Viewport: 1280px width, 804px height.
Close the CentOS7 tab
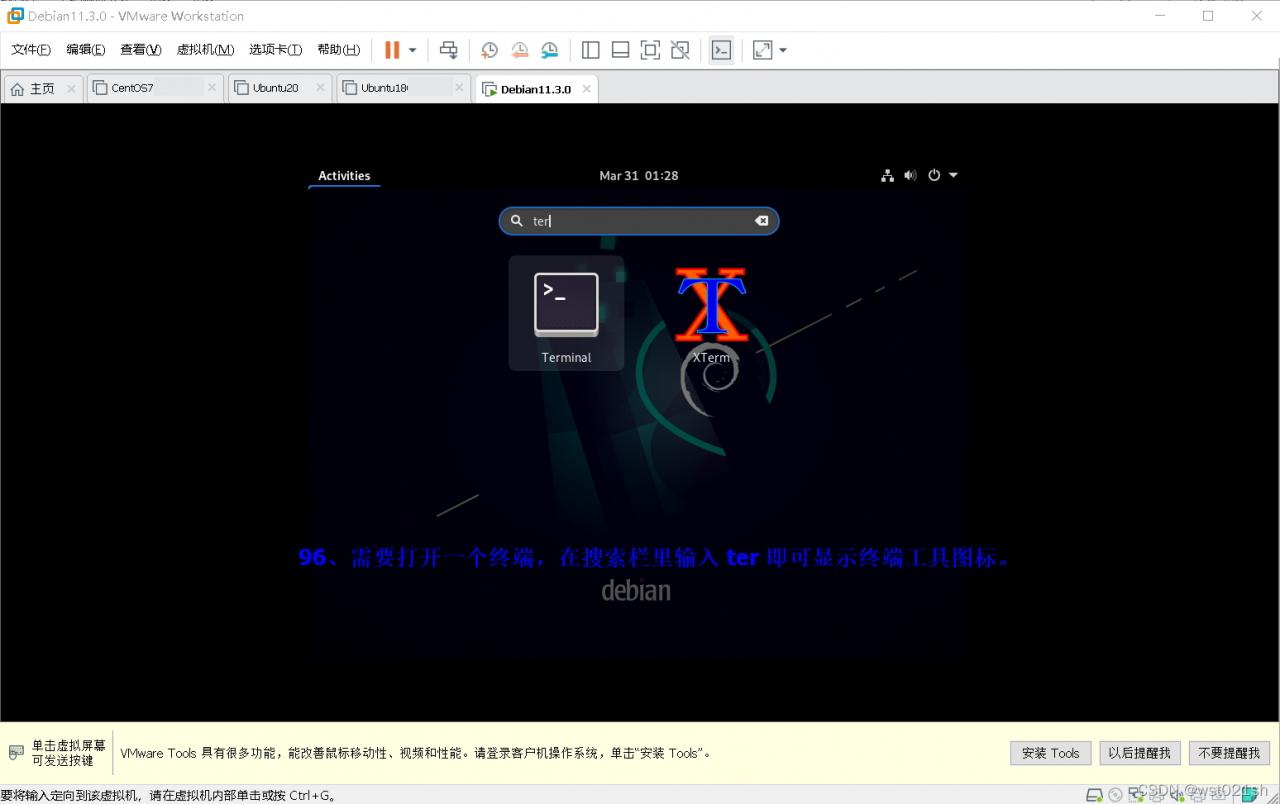(212, 88)
